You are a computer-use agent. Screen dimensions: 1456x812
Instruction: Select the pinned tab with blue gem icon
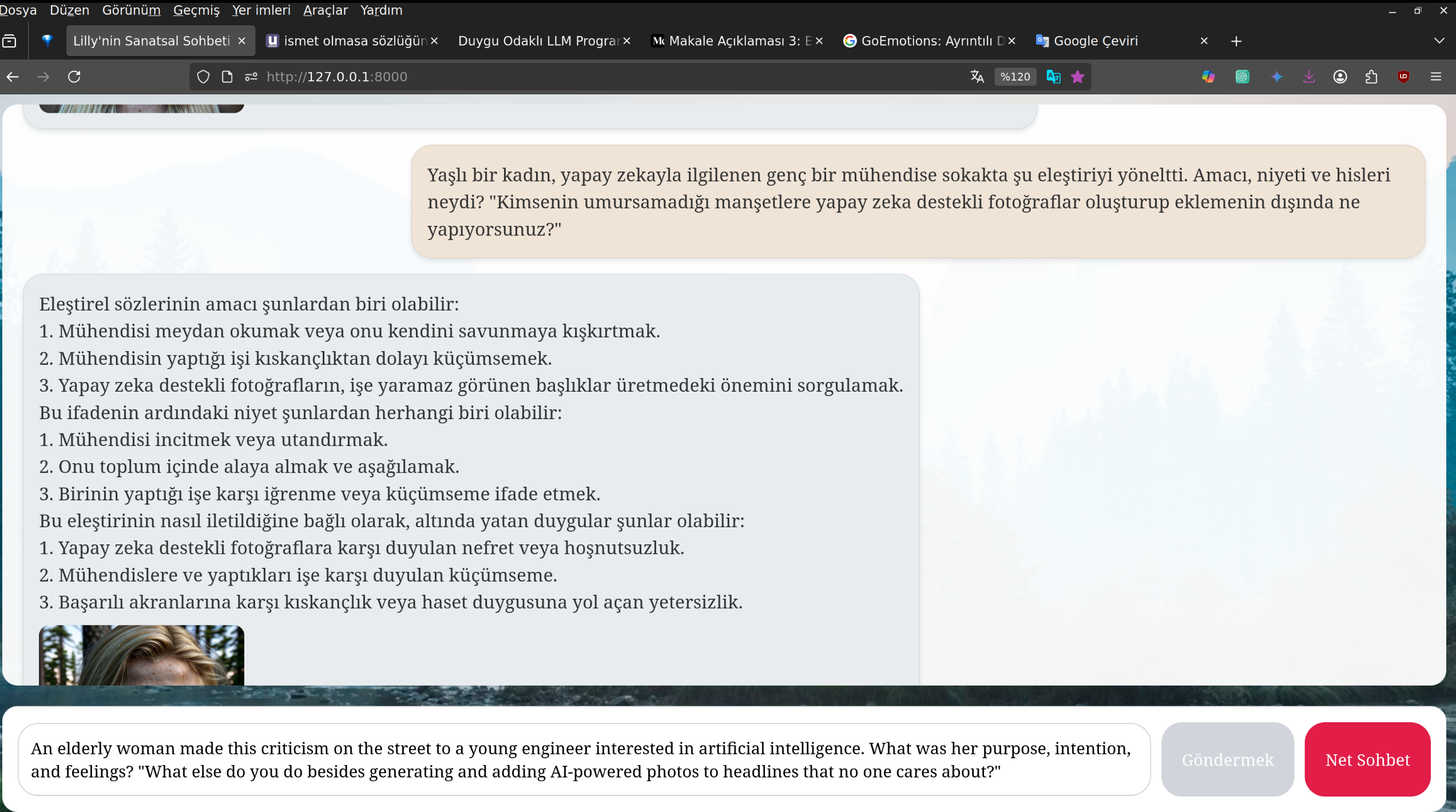click(x=47, y=41)
